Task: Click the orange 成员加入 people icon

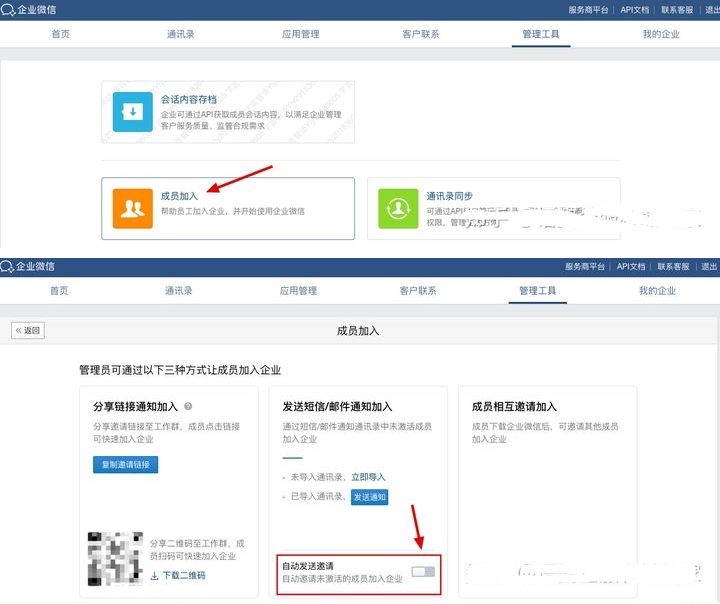Action: [x=132, y=208]
